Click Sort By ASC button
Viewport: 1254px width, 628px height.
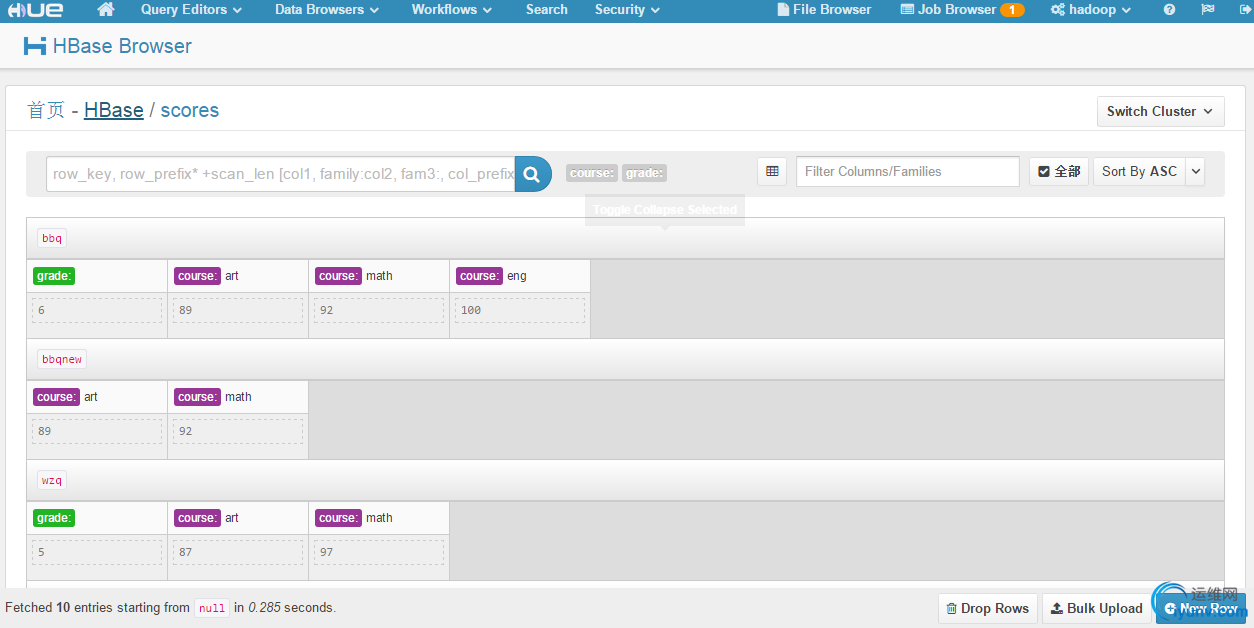coord(1139,171)
